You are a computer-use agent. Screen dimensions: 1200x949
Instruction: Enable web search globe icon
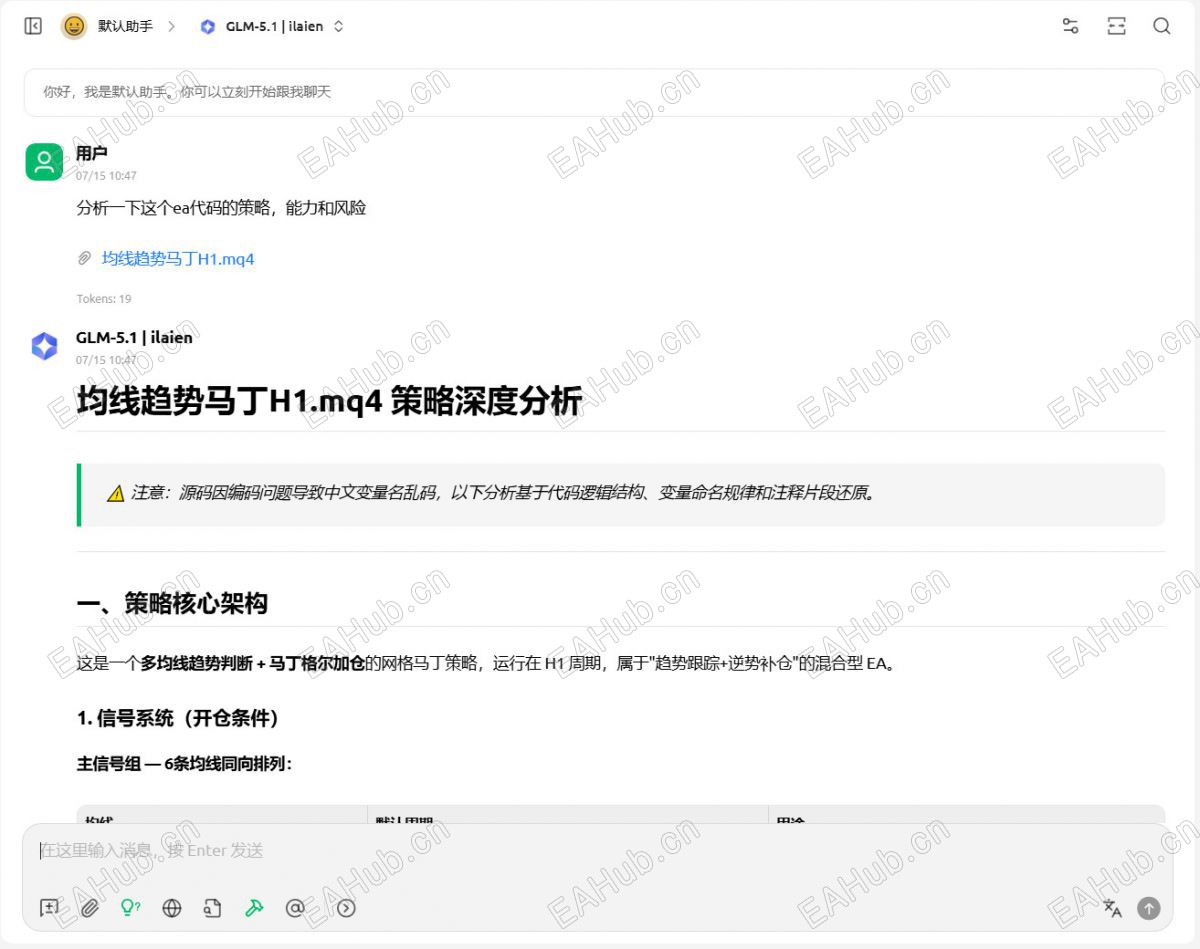click(x=172, y=908)
